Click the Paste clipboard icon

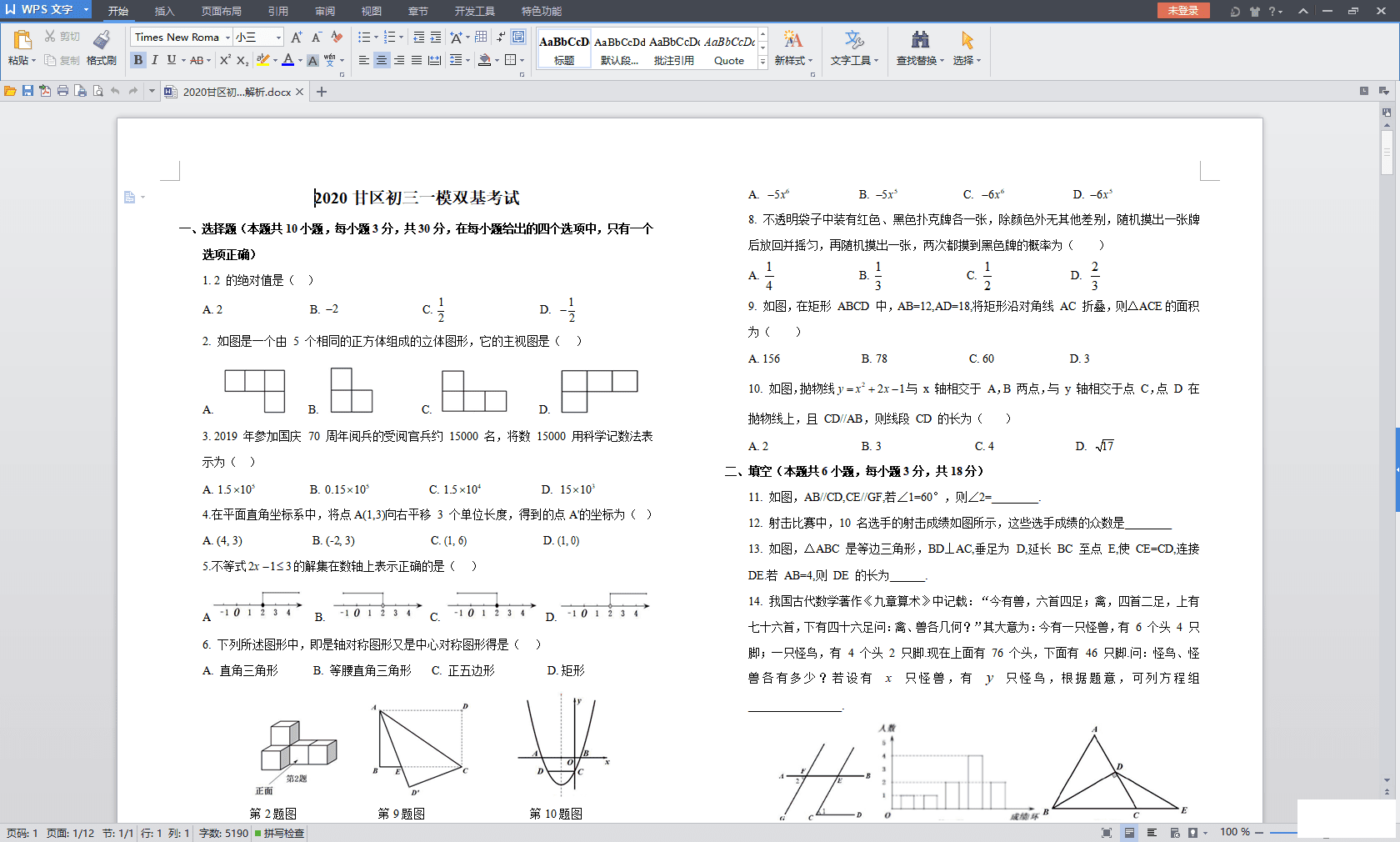[x=22, y=39]
